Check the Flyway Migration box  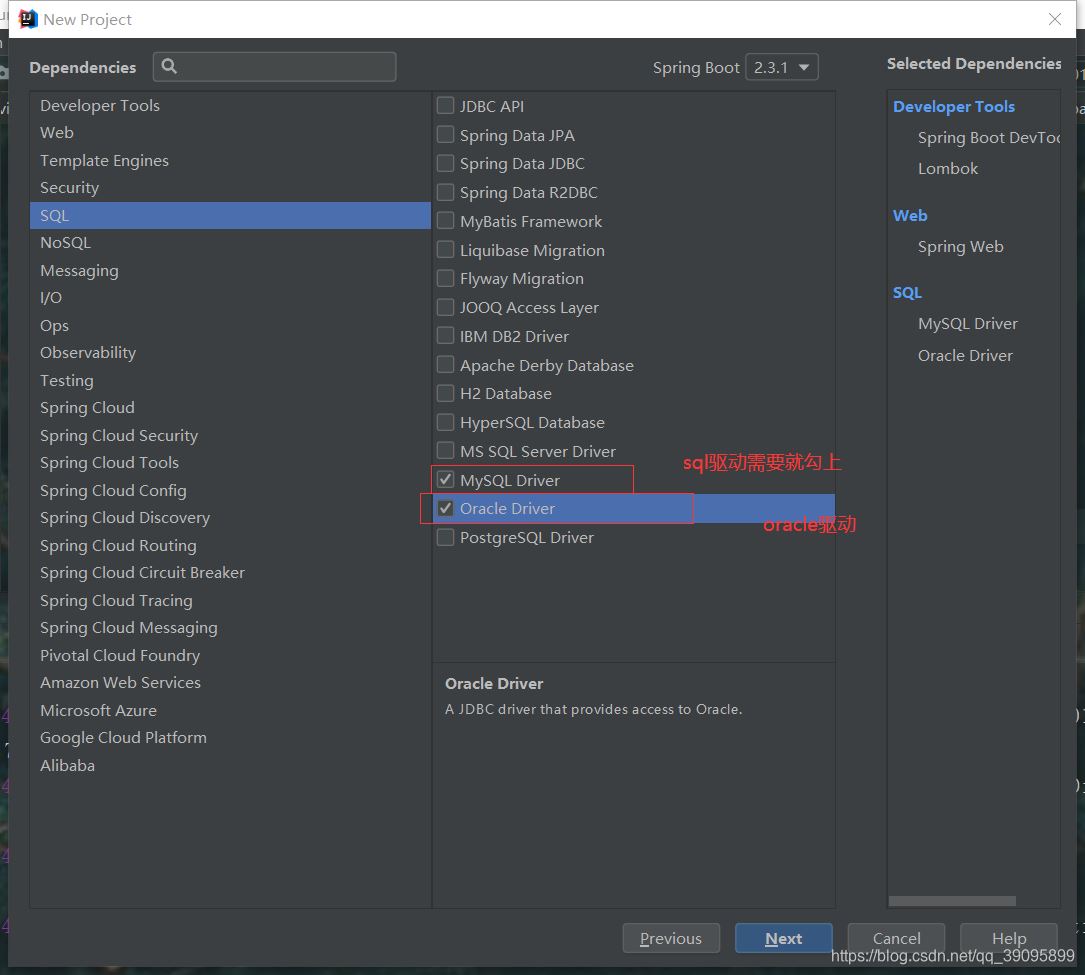[446, 278]
